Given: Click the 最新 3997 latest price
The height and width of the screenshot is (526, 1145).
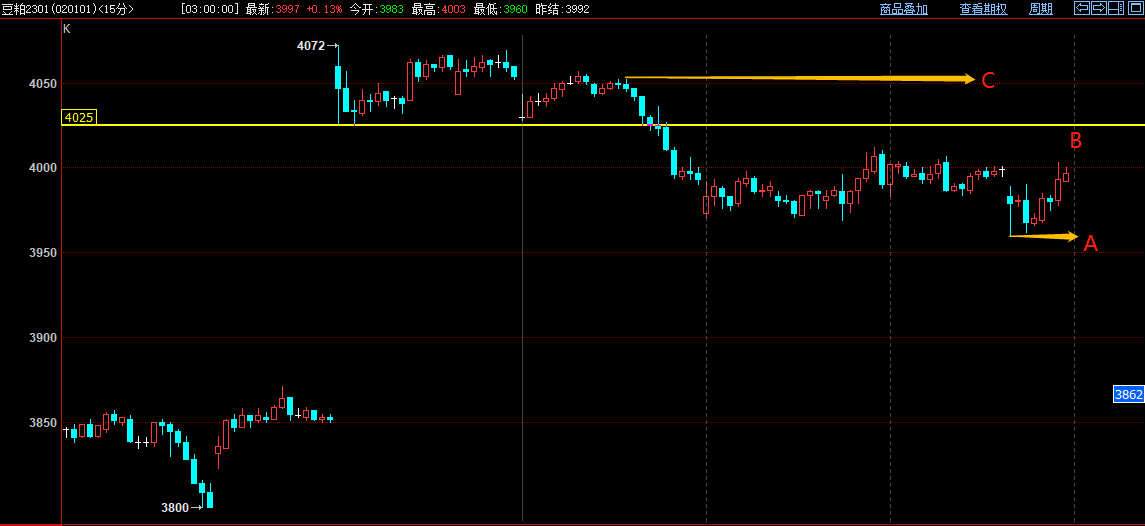Looking at the screenshot, I should coord(272,9).
